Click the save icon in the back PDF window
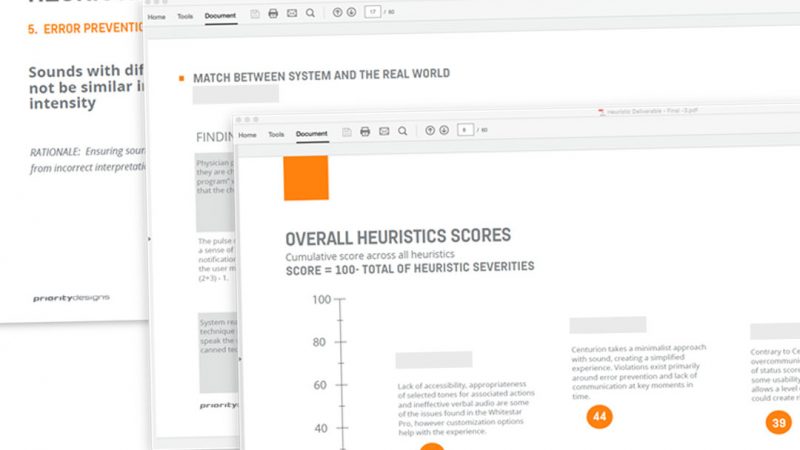This screenshot has width=800, height=450. [x=255, y=14]
